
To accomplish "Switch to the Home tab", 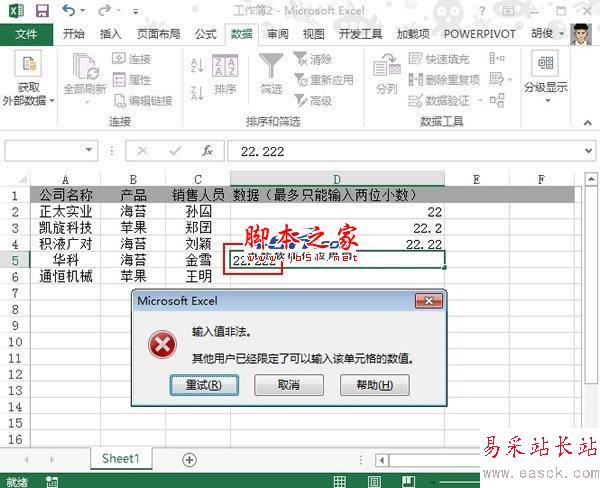I will [x=73, y=34].
